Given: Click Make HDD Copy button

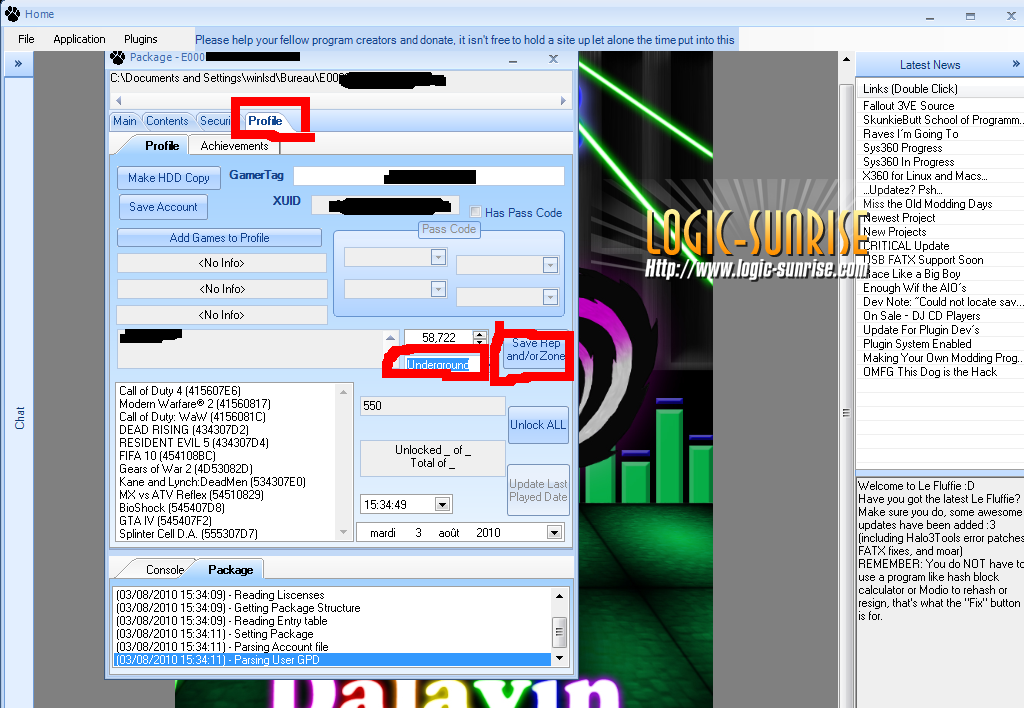Looking at the screenshot, I should click(x=168, y=178).
